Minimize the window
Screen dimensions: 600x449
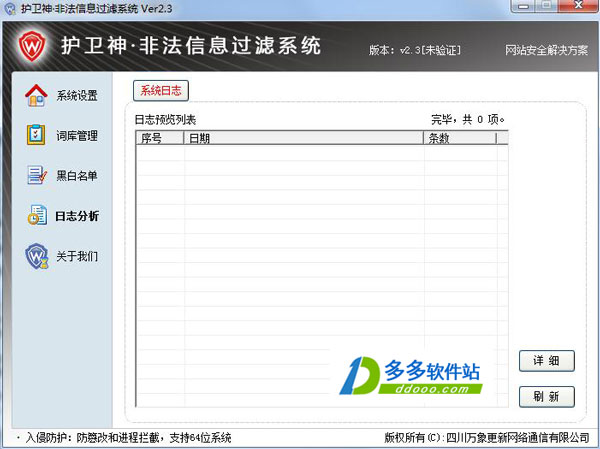click(x=524, y=6)
